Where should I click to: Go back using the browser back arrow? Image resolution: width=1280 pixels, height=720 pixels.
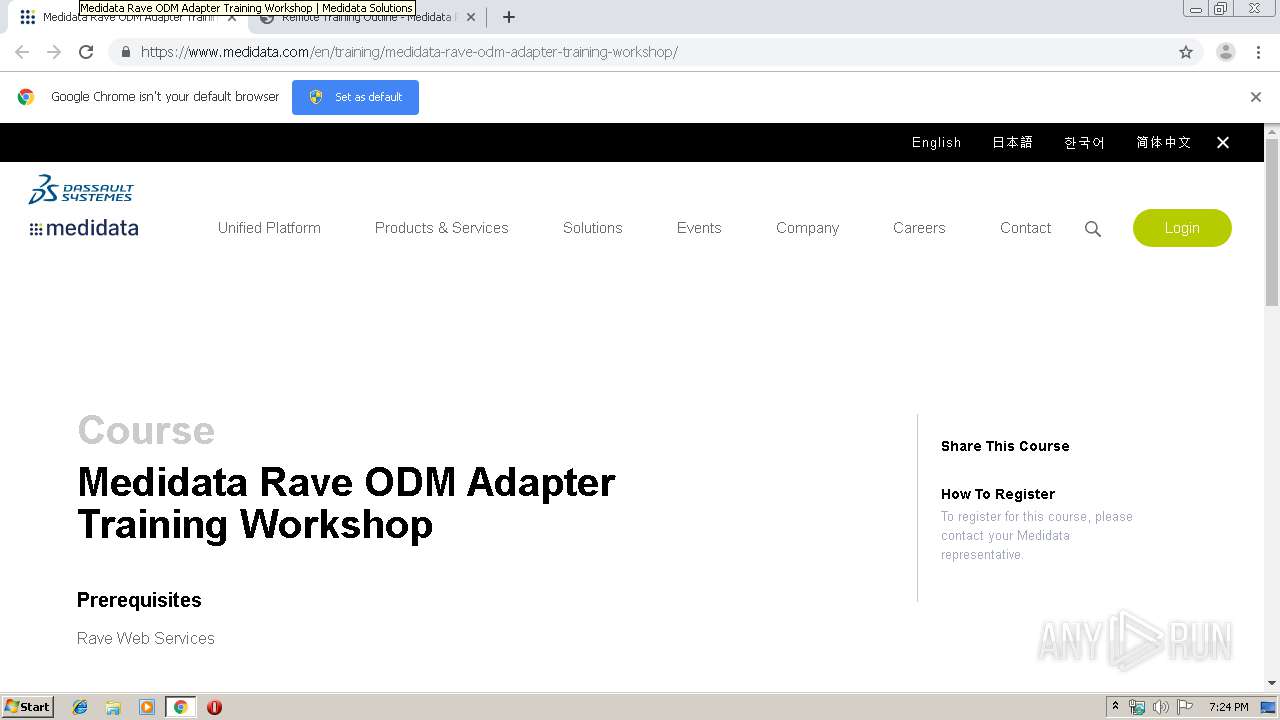coord(22,52)
